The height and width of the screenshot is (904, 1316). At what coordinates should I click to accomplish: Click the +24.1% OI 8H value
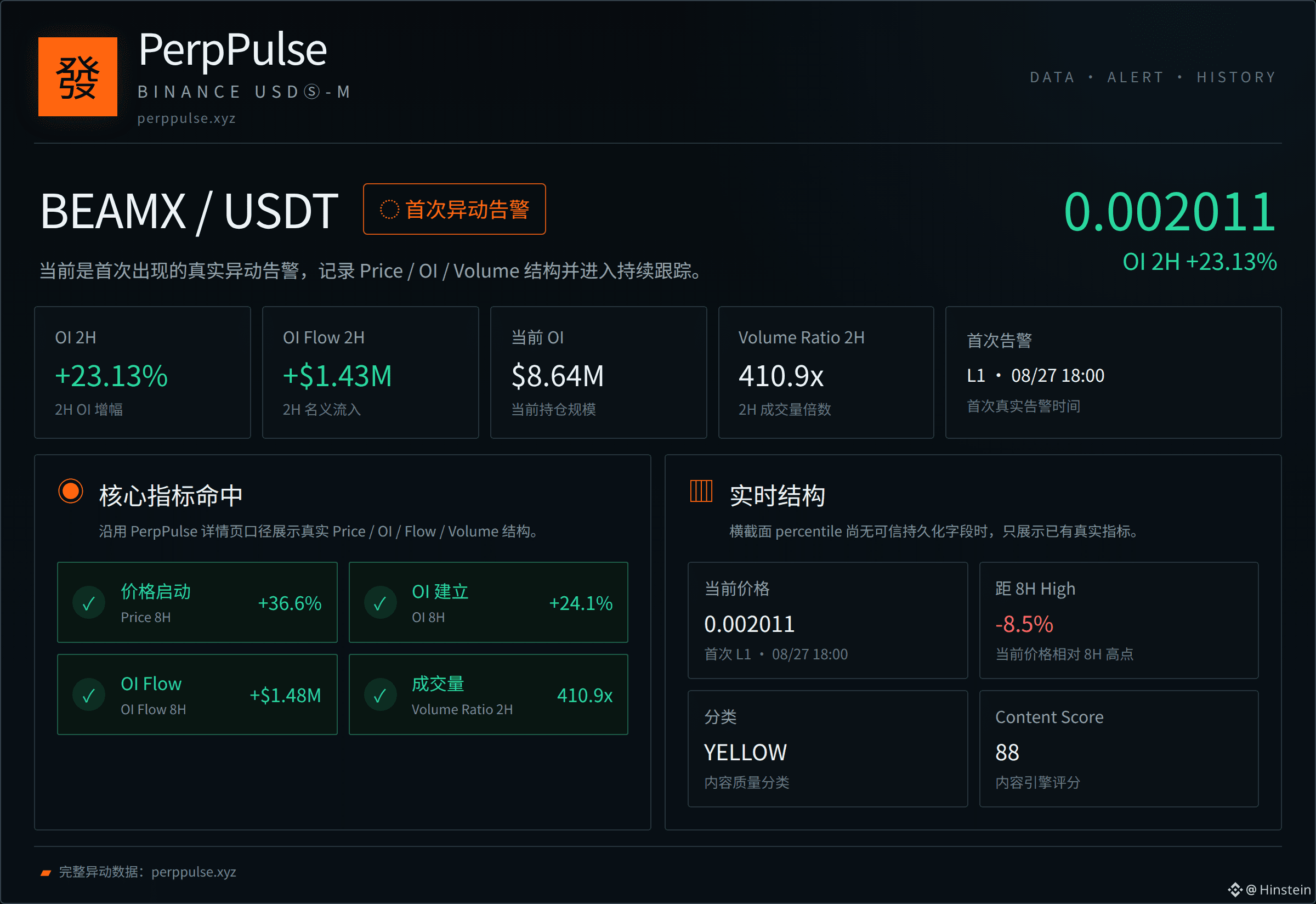[581, 603]
